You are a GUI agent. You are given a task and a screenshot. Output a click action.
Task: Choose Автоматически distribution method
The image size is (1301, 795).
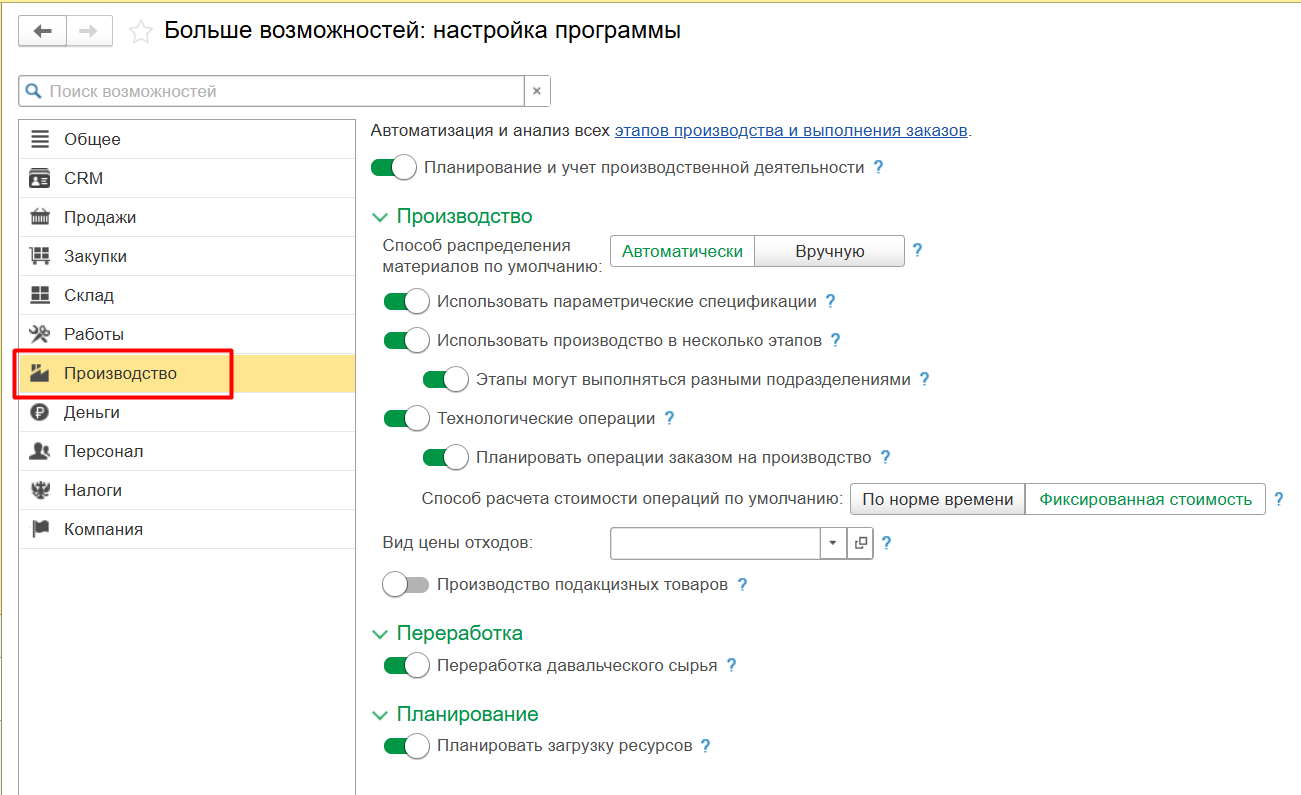click(x=682, y=251)
